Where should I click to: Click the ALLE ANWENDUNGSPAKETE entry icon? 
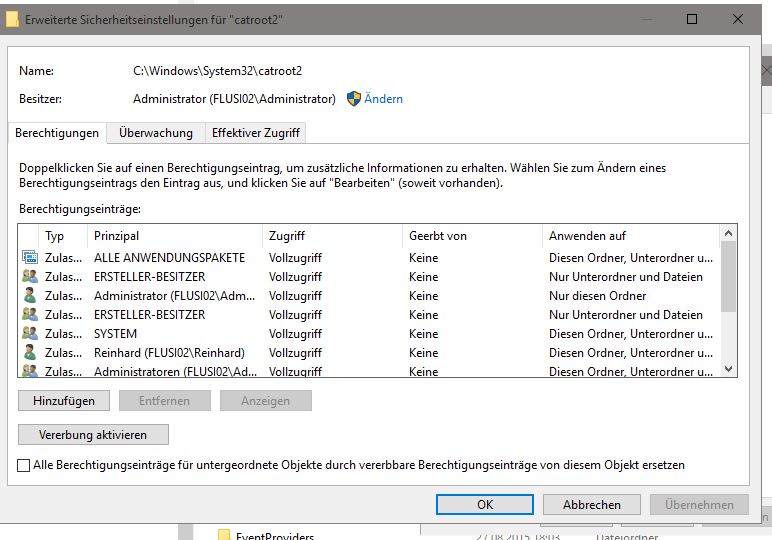(30, 257)
